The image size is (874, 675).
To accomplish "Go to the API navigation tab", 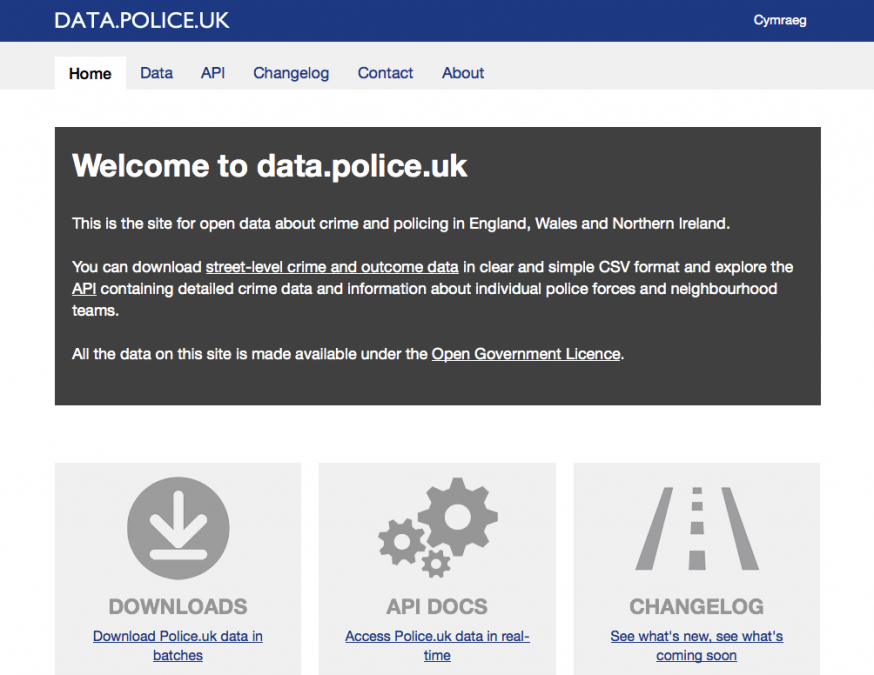I will coord(213,73).
